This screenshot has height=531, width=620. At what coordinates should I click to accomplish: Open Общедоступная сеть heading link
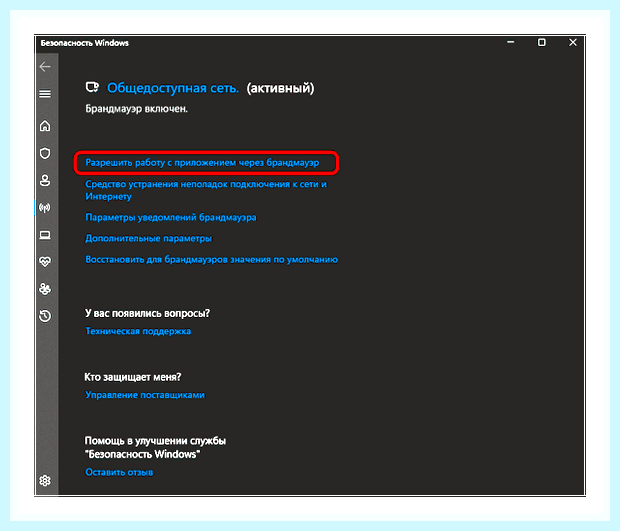(x=173, y=88)
